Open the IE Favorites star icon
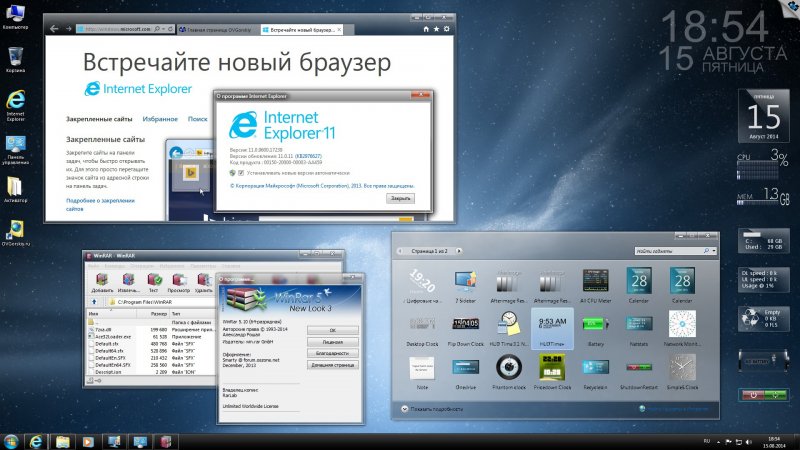Viewport: 800px width, 450px height. [436, 29]
